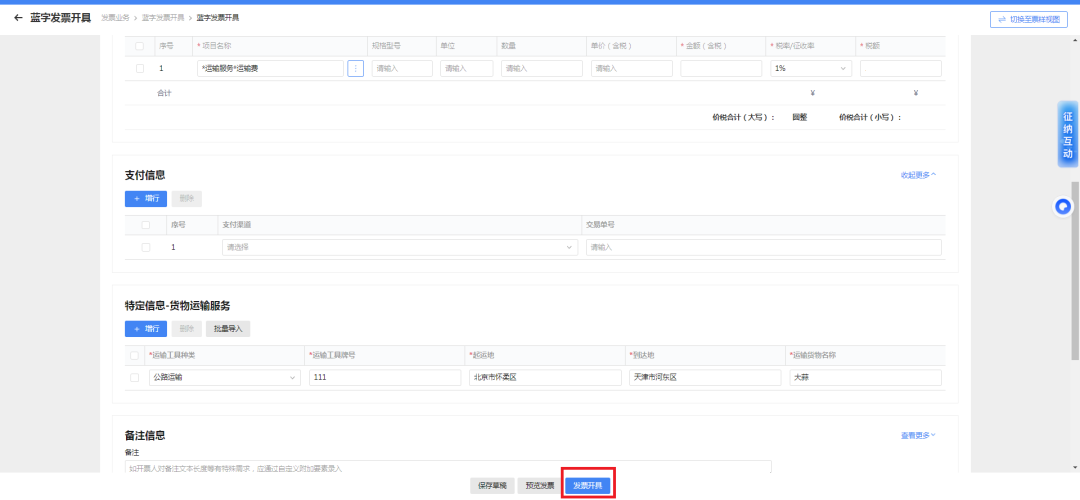Image resolution: width=1080 pixels, height=500 pixels.
Task: Click the 预览发票 button
Action: 539,486
